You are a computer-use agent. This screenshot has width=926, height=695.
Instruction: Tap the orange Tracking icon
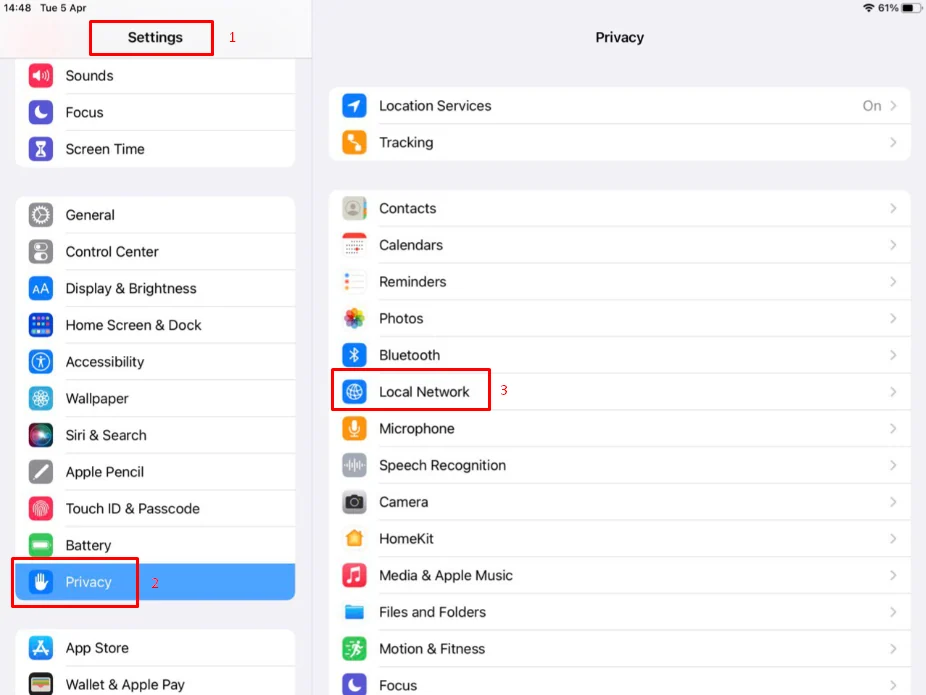pyautogui.click(x=354, y=142)
